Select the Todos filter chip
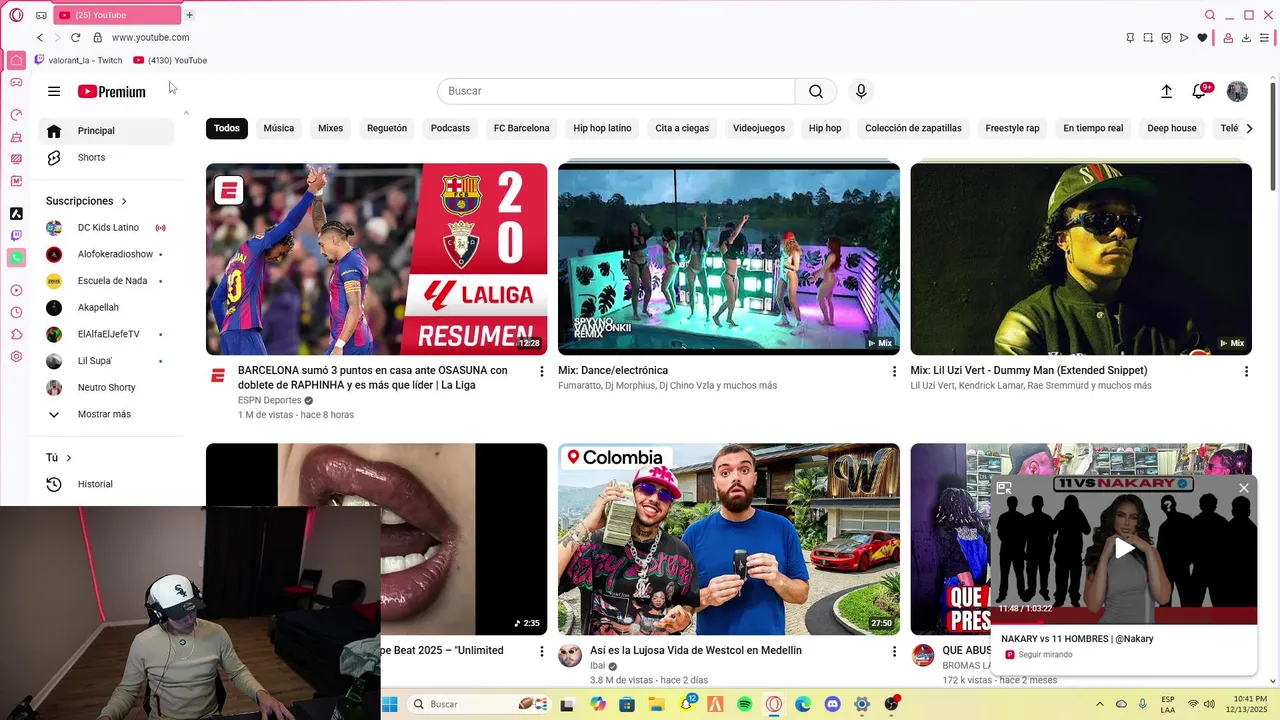The image size is (1280, 720). pyautogui.click(x=227, y=128)
